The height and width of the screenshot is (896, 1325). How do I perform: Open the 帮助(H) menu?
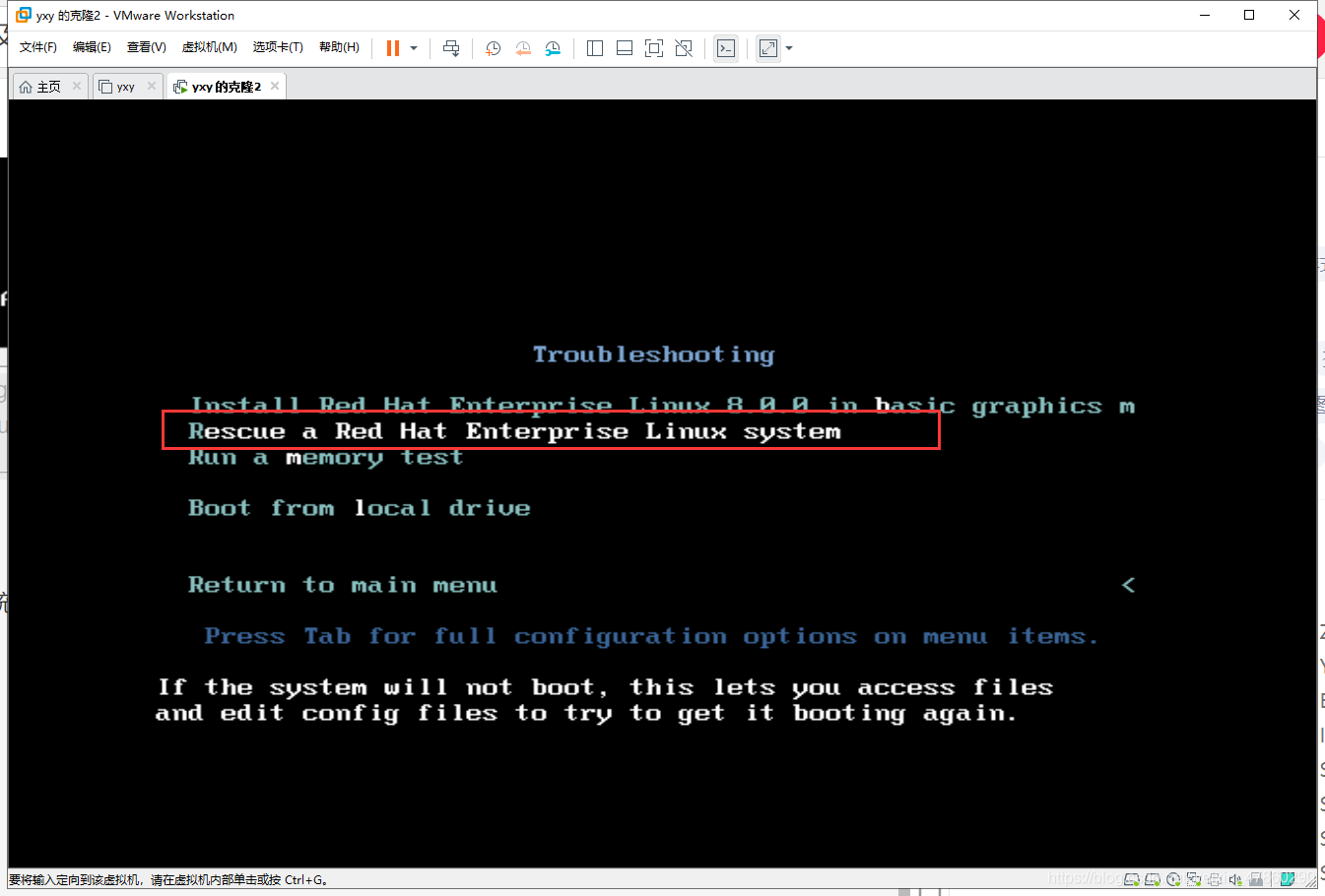(x=339, y=47)
